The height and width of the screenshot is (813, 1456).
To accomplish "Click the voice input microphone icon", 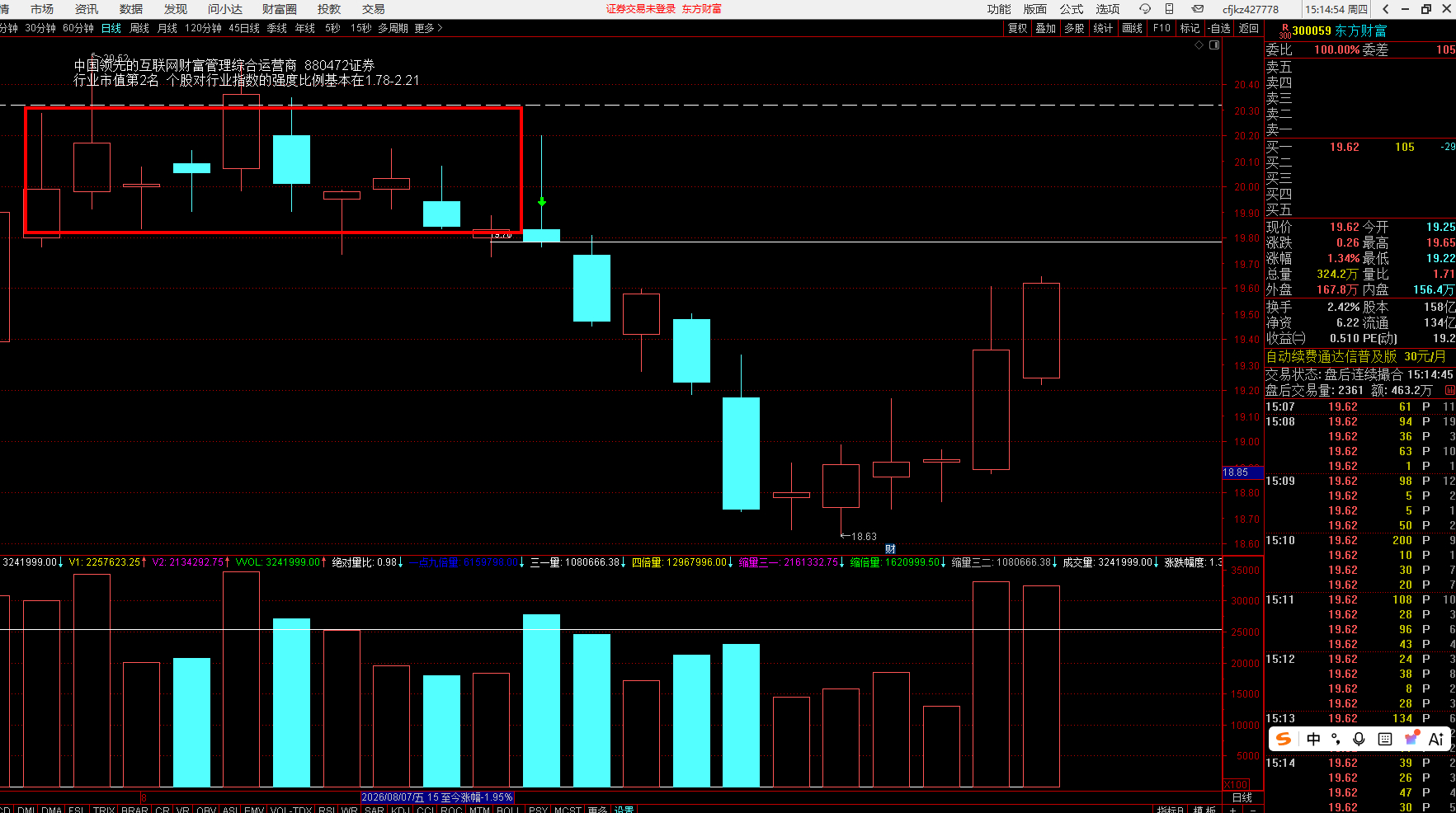I will [1359, 739].
